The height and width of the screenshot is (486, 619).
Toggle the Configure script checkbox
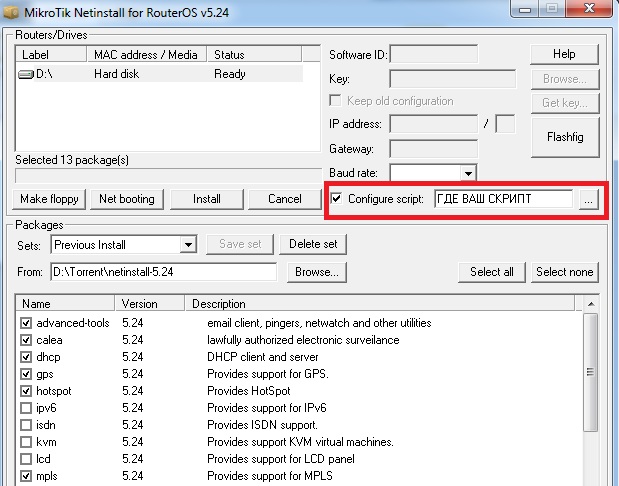coord(336,198)
